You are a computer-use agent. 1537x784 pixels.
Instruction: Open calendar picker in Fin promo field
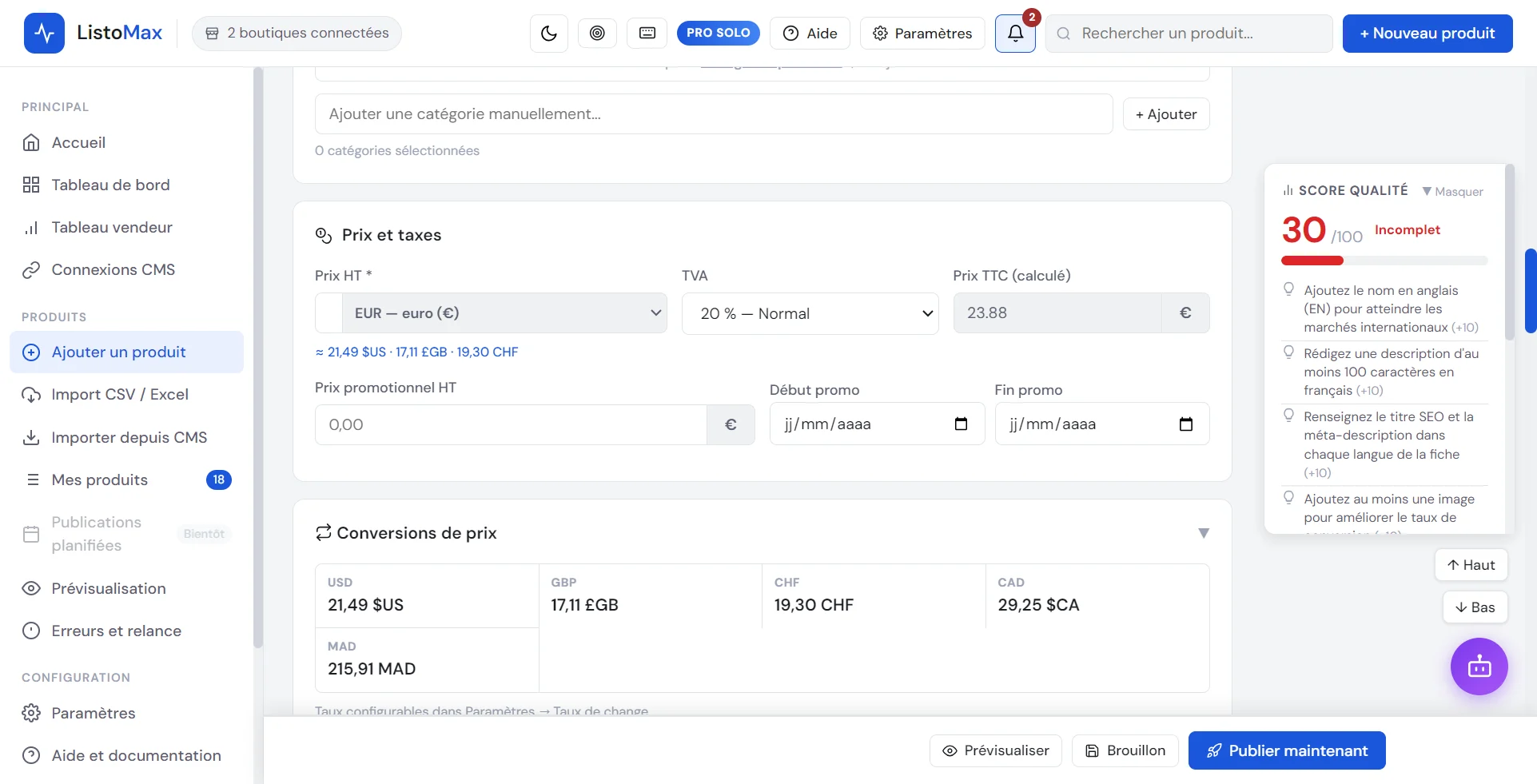pyautogui.click(x=1186, y=424)
